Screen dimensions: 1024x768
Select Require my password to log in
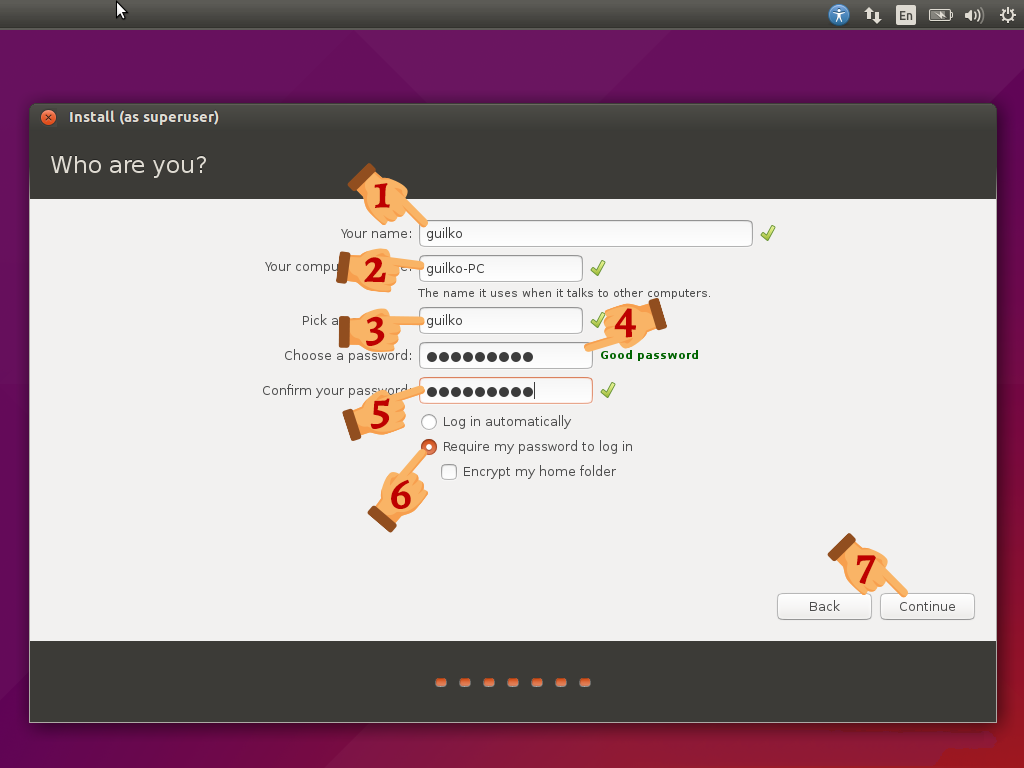tap(429, 446)
